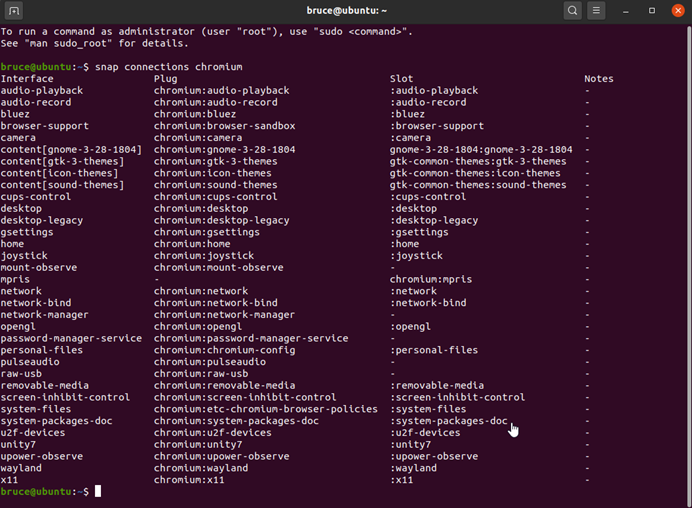Minimize the terminal window
Viewport: 692px width, 508px height.
click(625, 11)
